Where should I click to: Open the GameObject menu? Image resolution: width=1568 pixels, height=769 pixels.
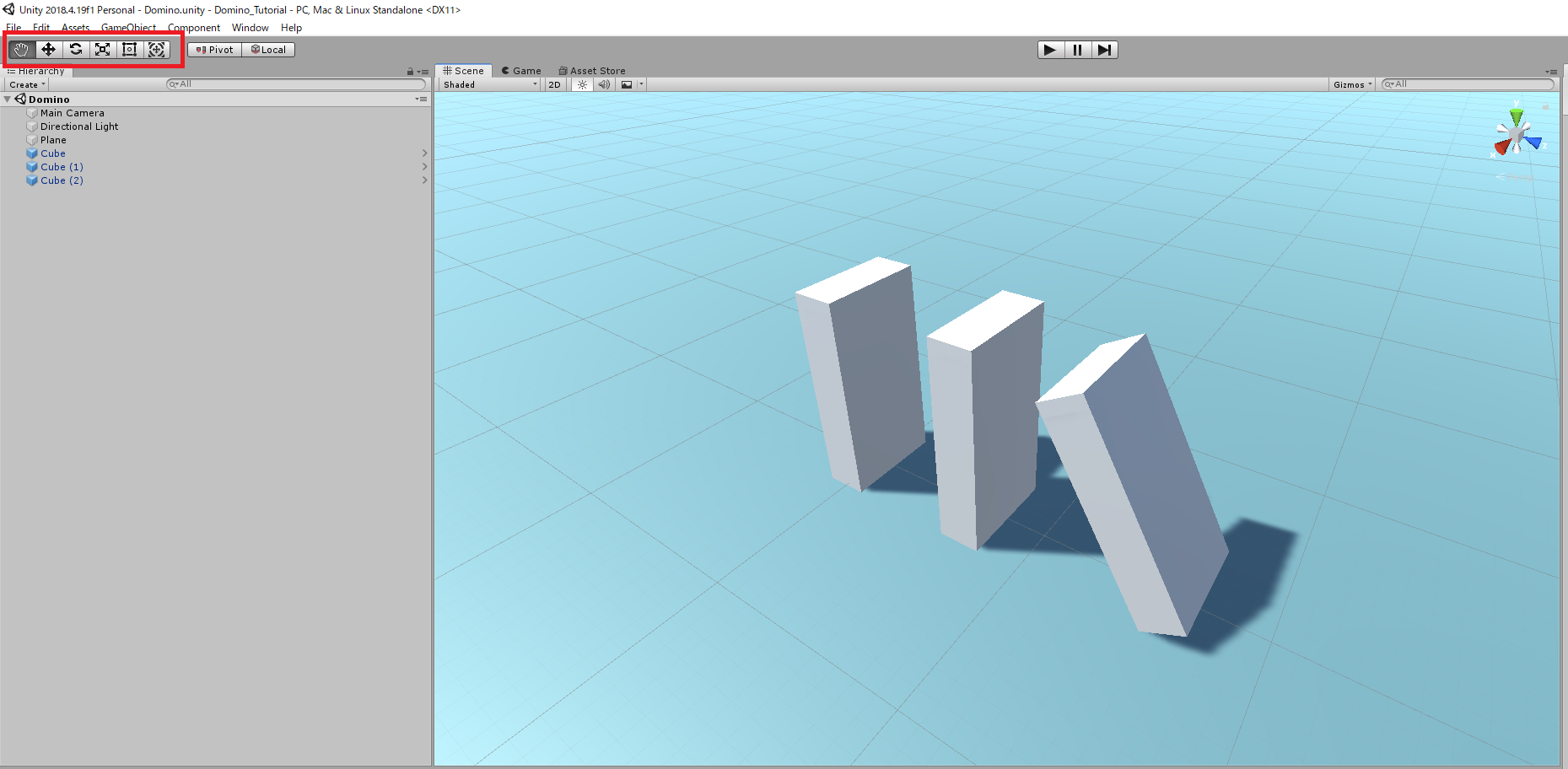tap(128, 28)
